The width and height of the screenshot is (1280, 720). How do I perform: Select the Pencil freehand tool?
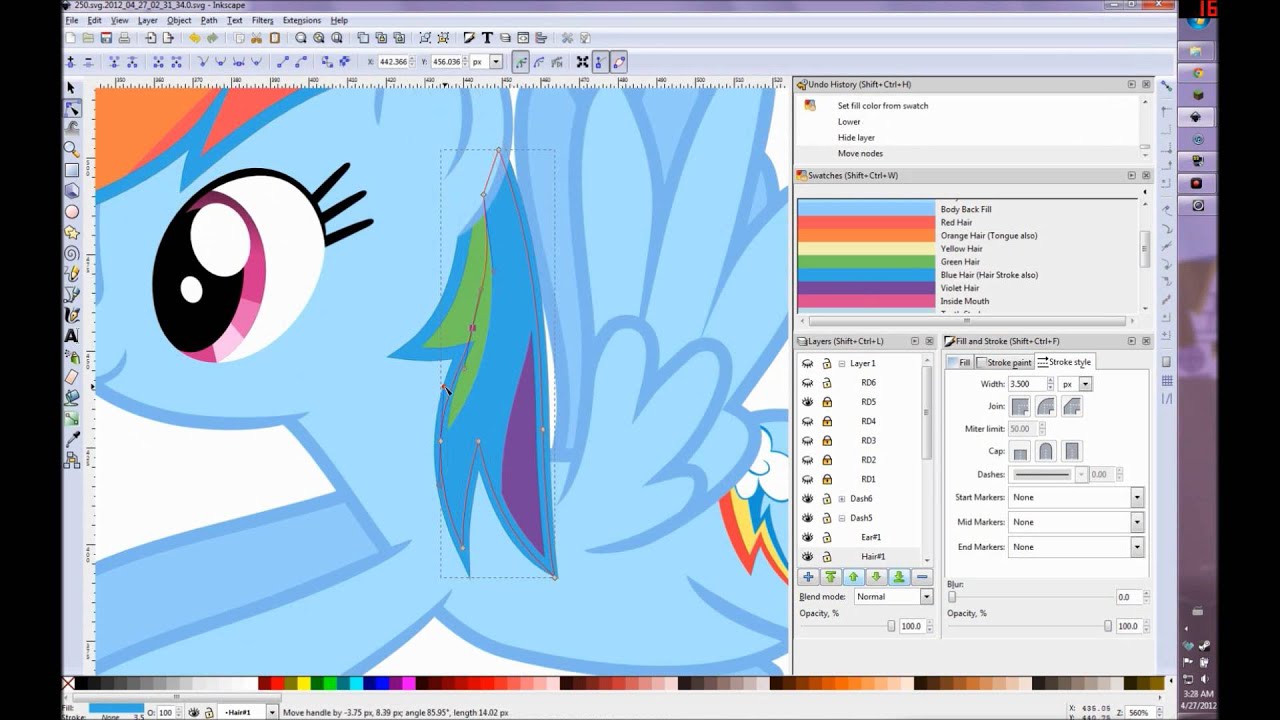point(71,274)
